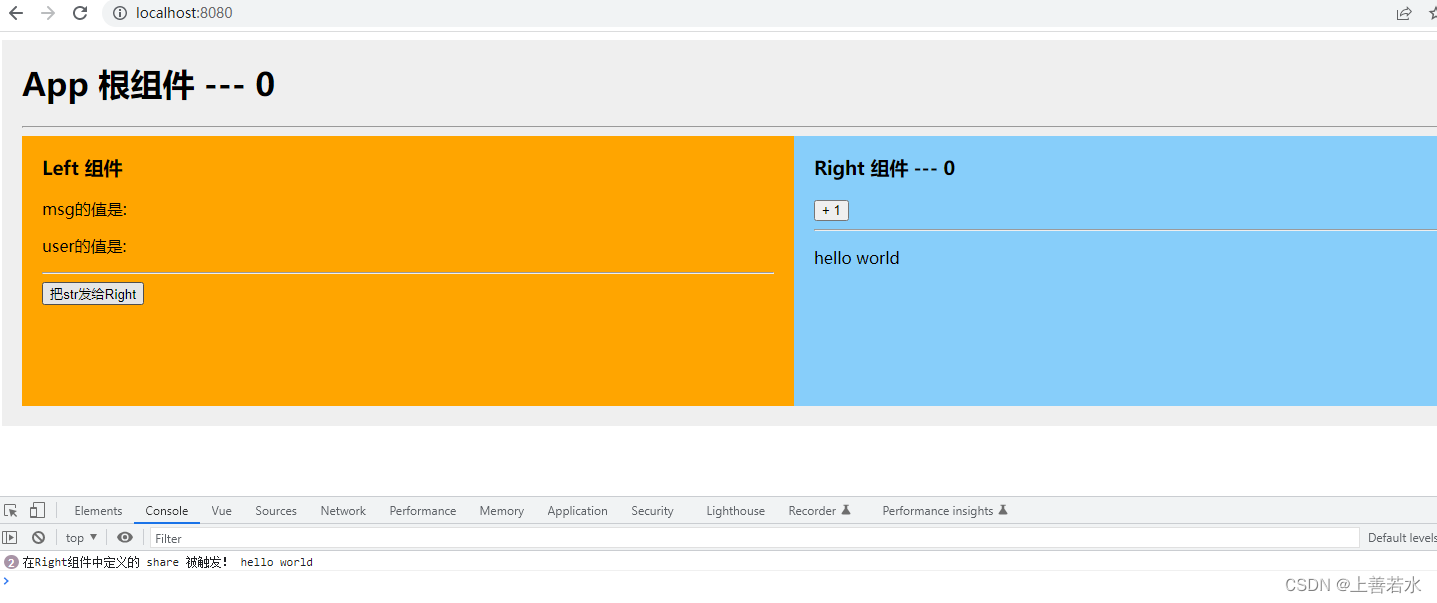Click the Right 组件 --- 0 heading

(x=884, y=168)
